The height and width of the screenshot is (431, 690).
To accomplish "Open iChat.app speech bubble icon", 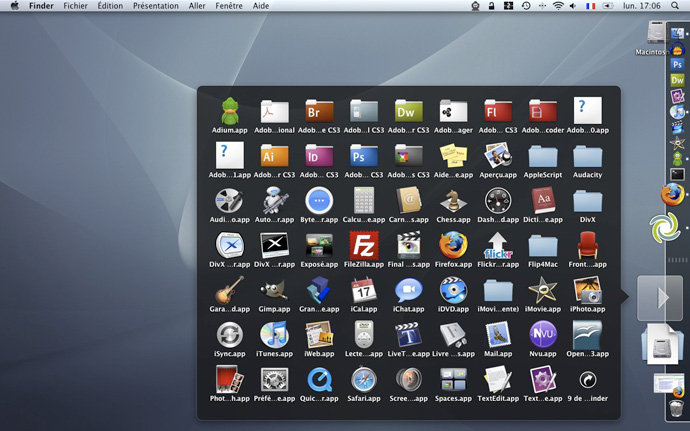I will click(x=408, y=290).
